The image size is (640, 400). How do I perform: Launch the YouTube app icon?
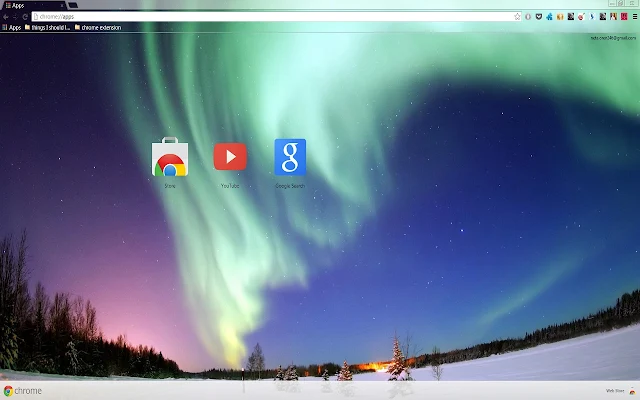pyautogui.click(x=230, y=156)
